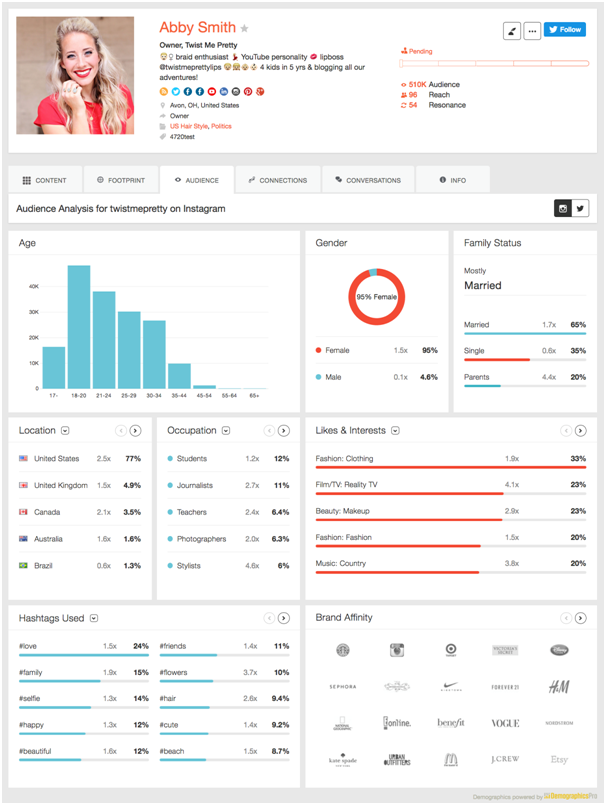Select the Nike logo in Brand Affinity
Viewport: 606px width, 805px height.
(451, 687)
